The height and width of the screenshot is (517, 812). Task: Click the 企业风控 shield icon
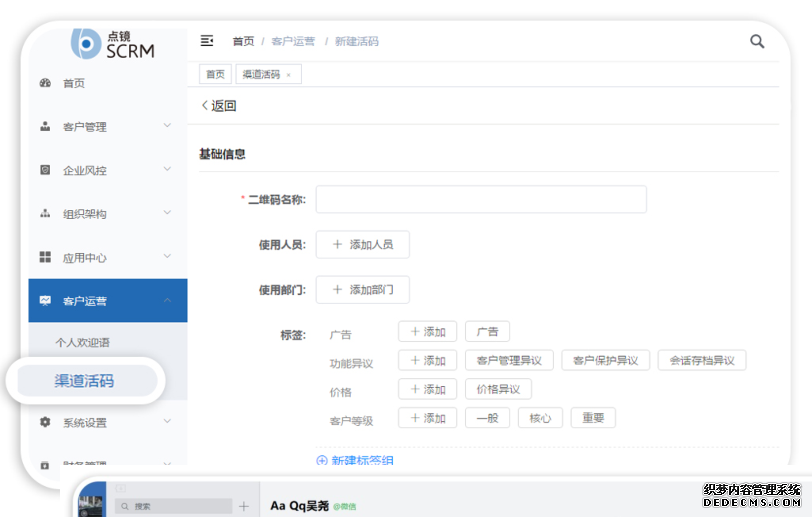[x=46, y=170]
